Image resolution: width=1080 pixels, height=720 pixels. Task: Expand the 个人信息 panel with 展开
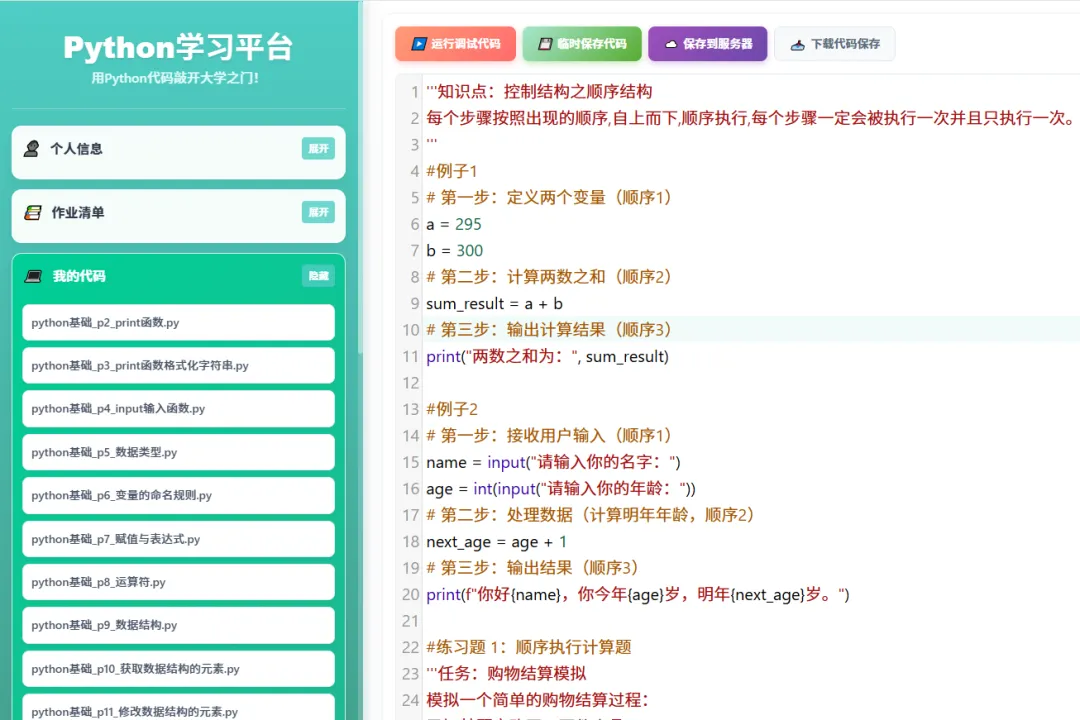(x=318, y=149)
